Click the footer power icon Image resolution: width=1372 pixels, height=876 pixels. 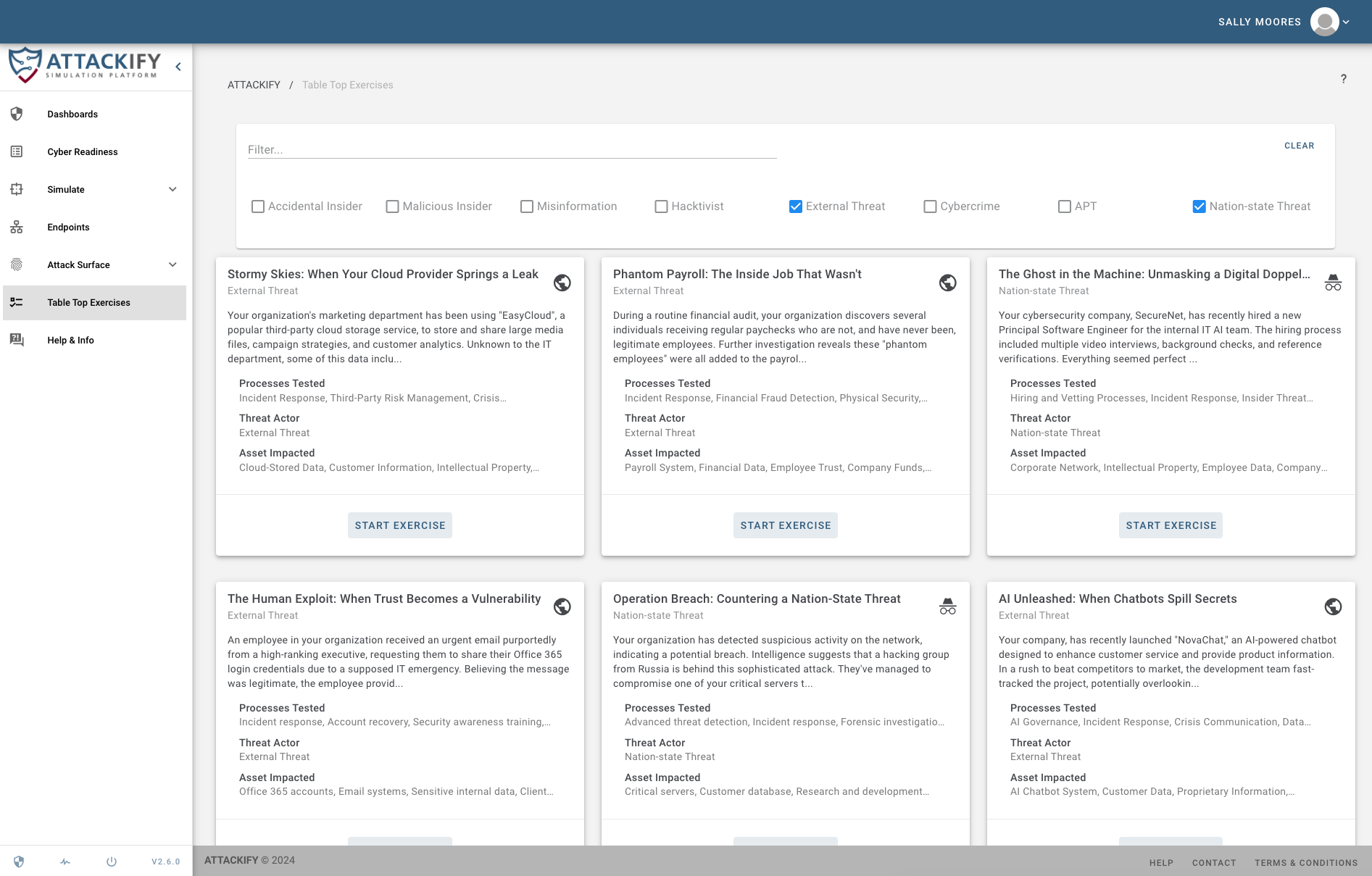coord(112,862)
